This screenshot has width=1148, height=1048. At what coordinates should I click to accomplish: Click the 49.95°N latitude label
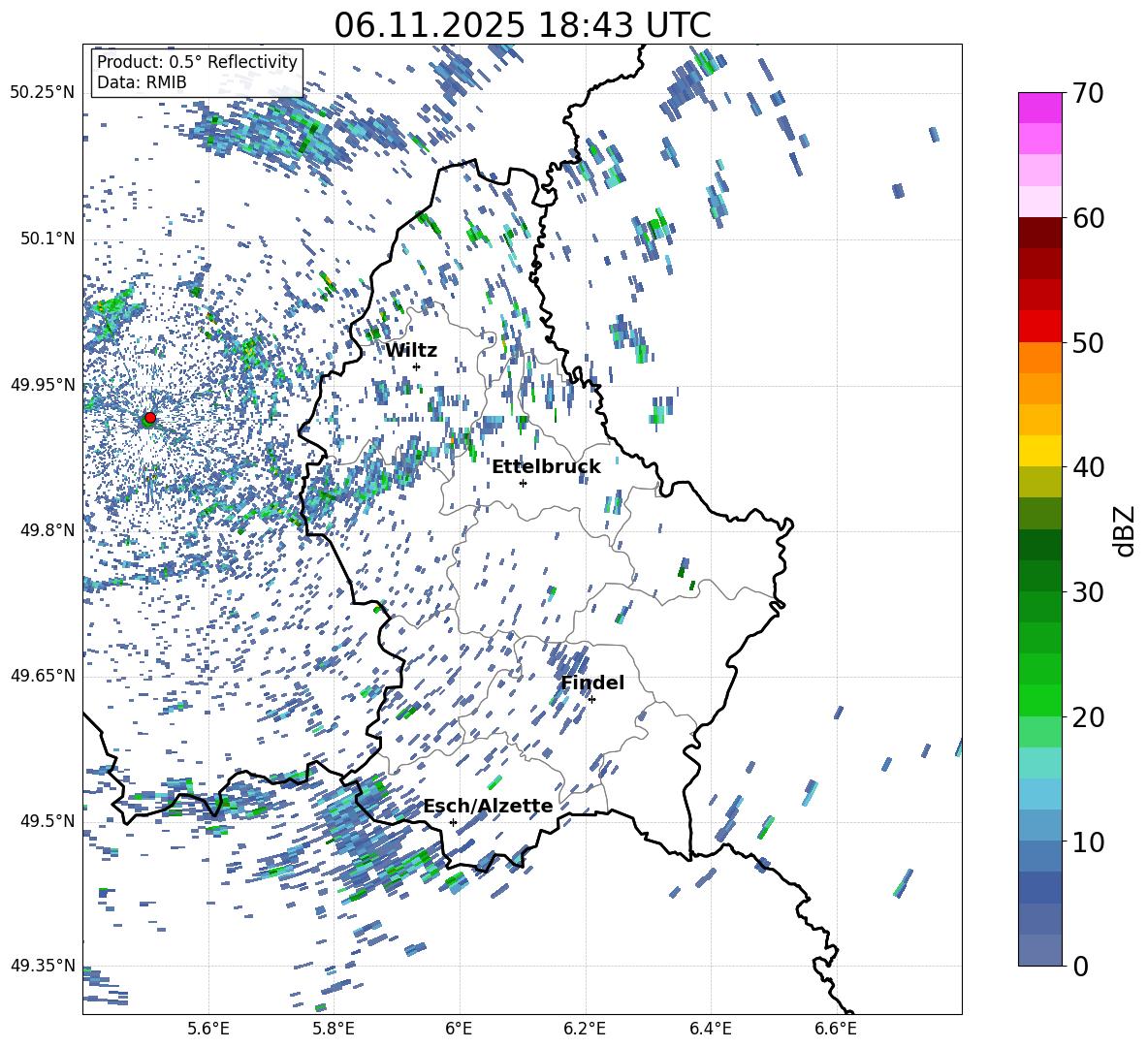43,384
